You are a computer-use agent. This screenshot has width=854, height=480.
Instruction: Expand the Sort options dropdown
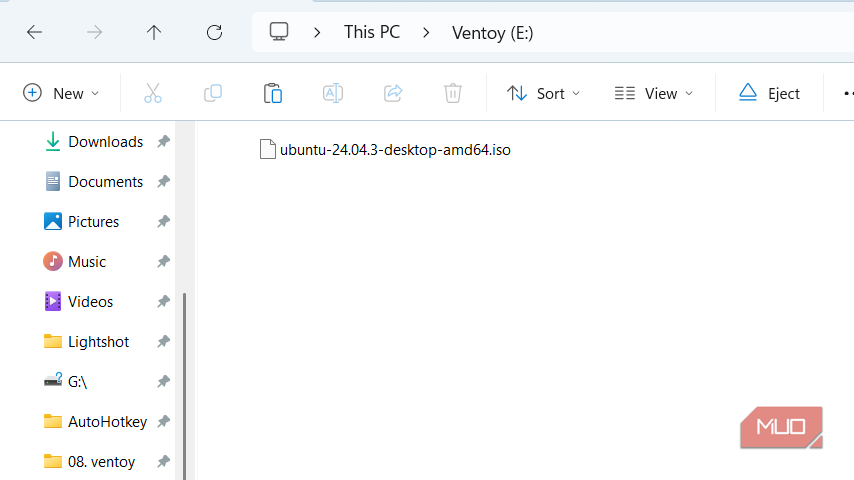pyautogui.click(x=544, y=93)
